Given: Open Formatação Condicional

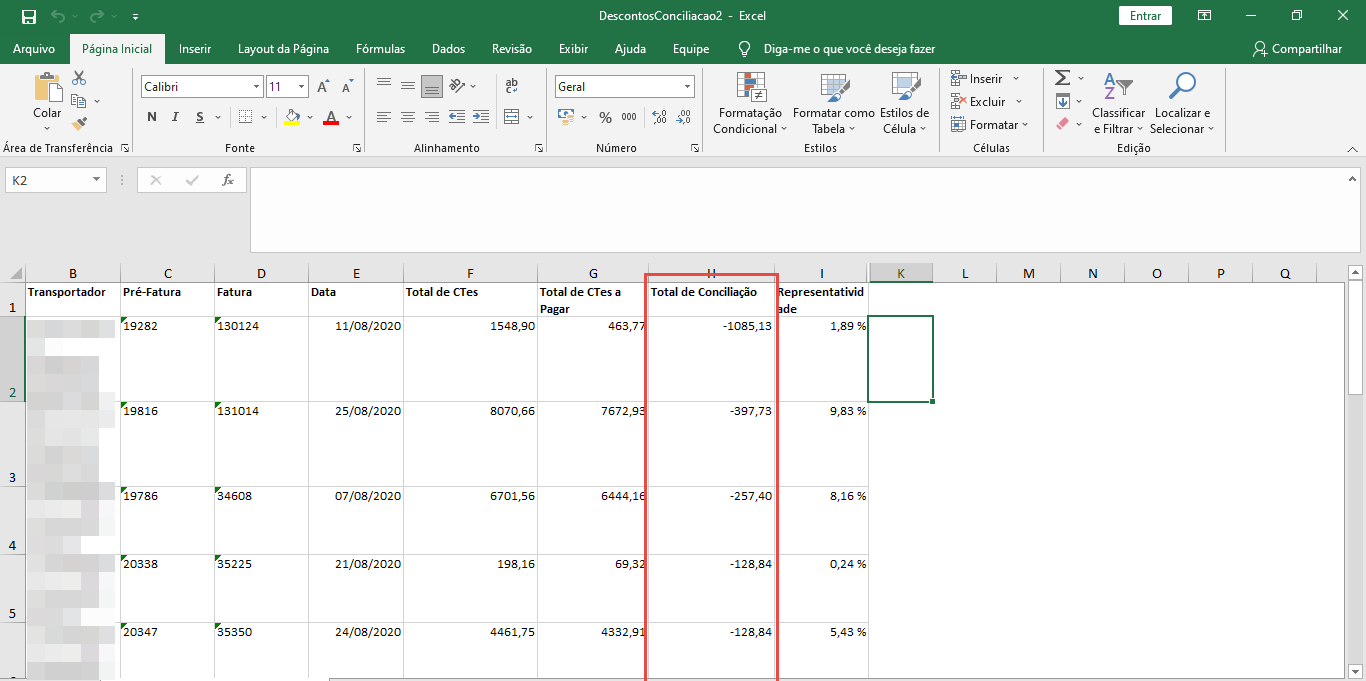Looking at the screenshot, I should coord(750,105).
